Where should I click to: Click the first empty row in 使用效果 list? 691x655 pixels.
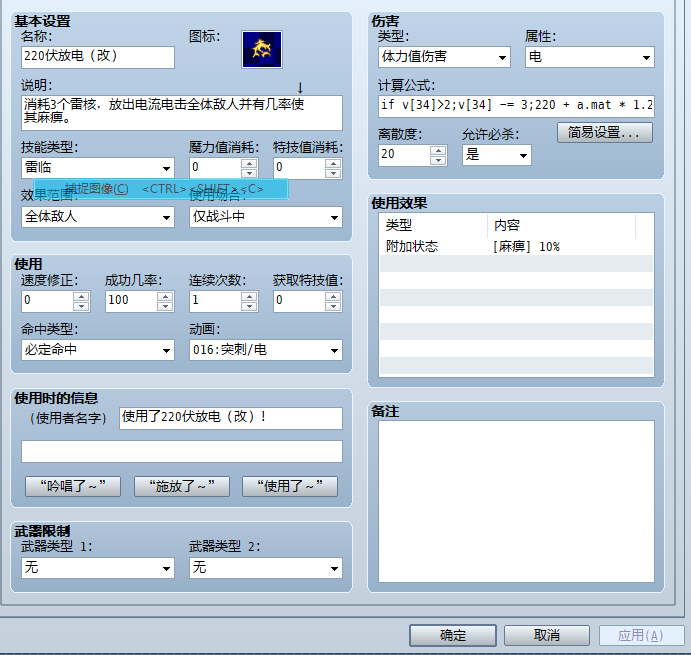516,264
